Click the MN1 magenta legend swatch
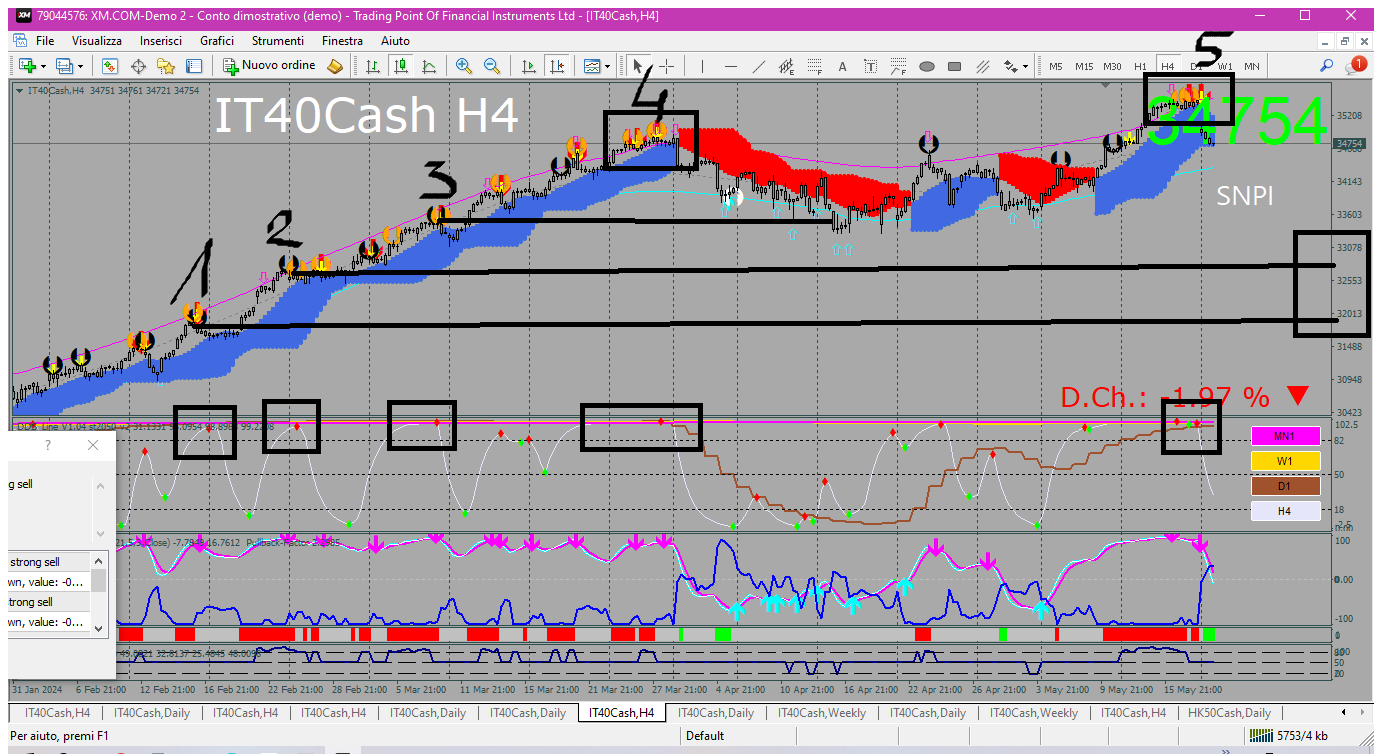This screenshot has width=1382, height=754. (1285, 435)
